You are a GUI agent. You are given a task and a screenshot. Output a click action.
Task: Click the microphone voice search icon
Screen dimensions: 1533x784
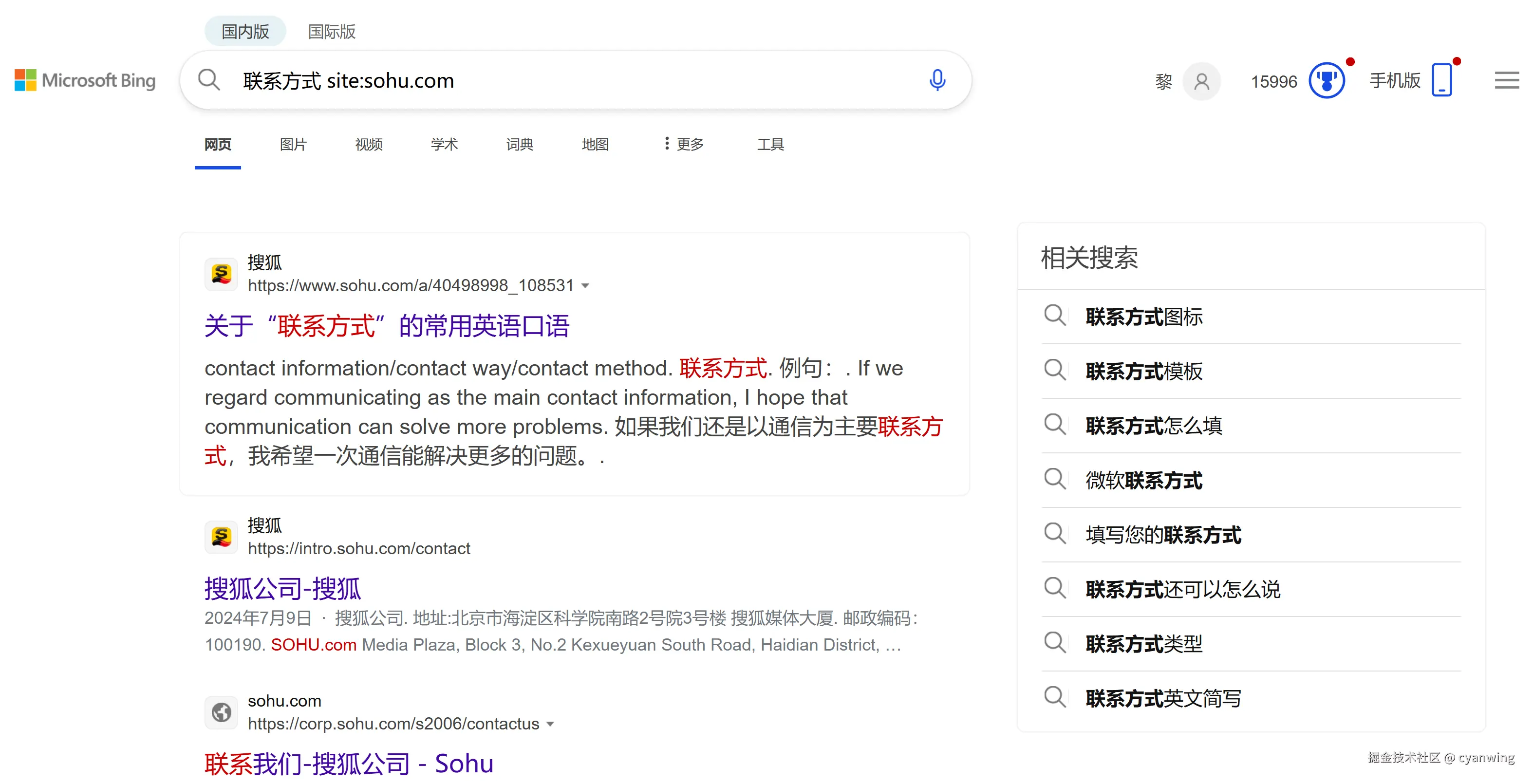tap(937, 80)
